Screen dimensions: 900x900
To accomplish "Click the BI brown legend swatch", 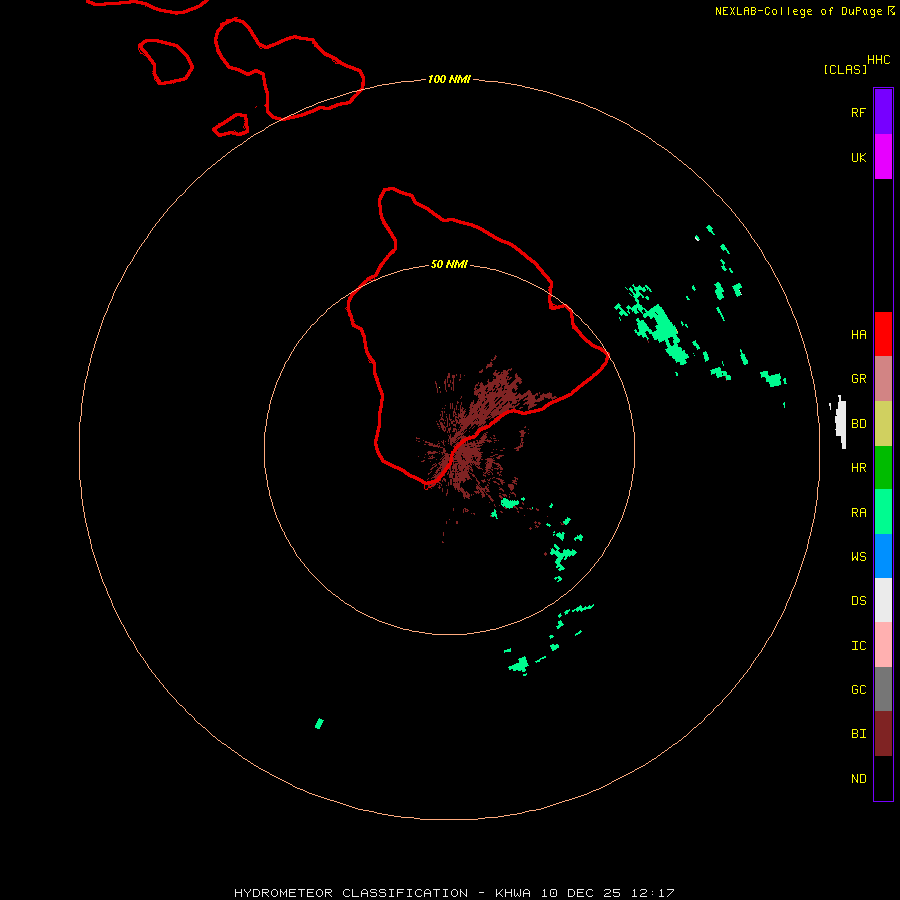I will 883,734.
